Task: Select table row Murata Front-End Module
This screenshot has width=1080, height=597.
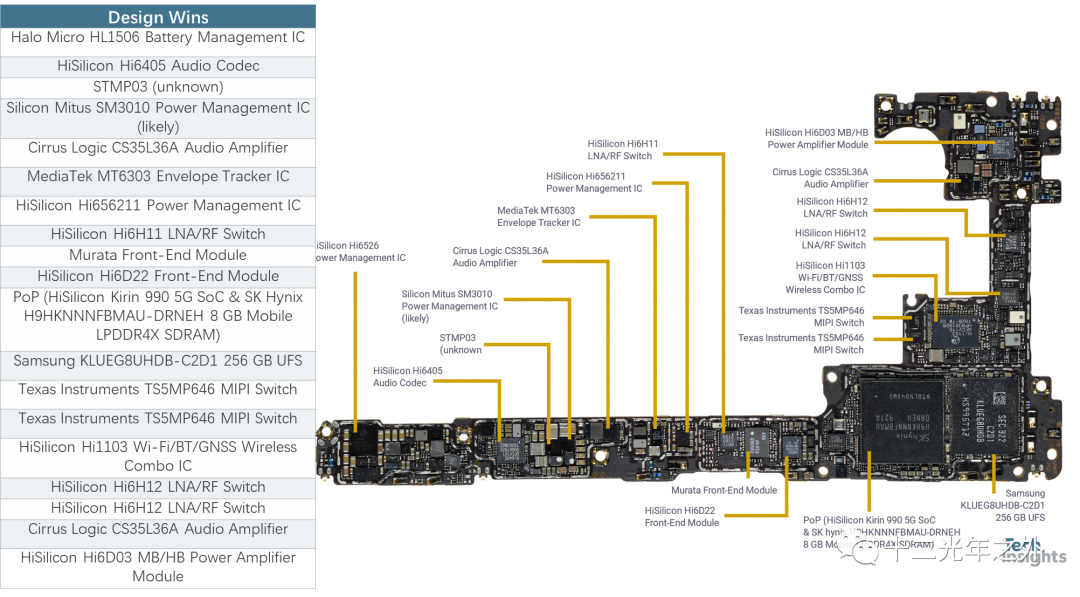Action: click(x=158, y=255)
